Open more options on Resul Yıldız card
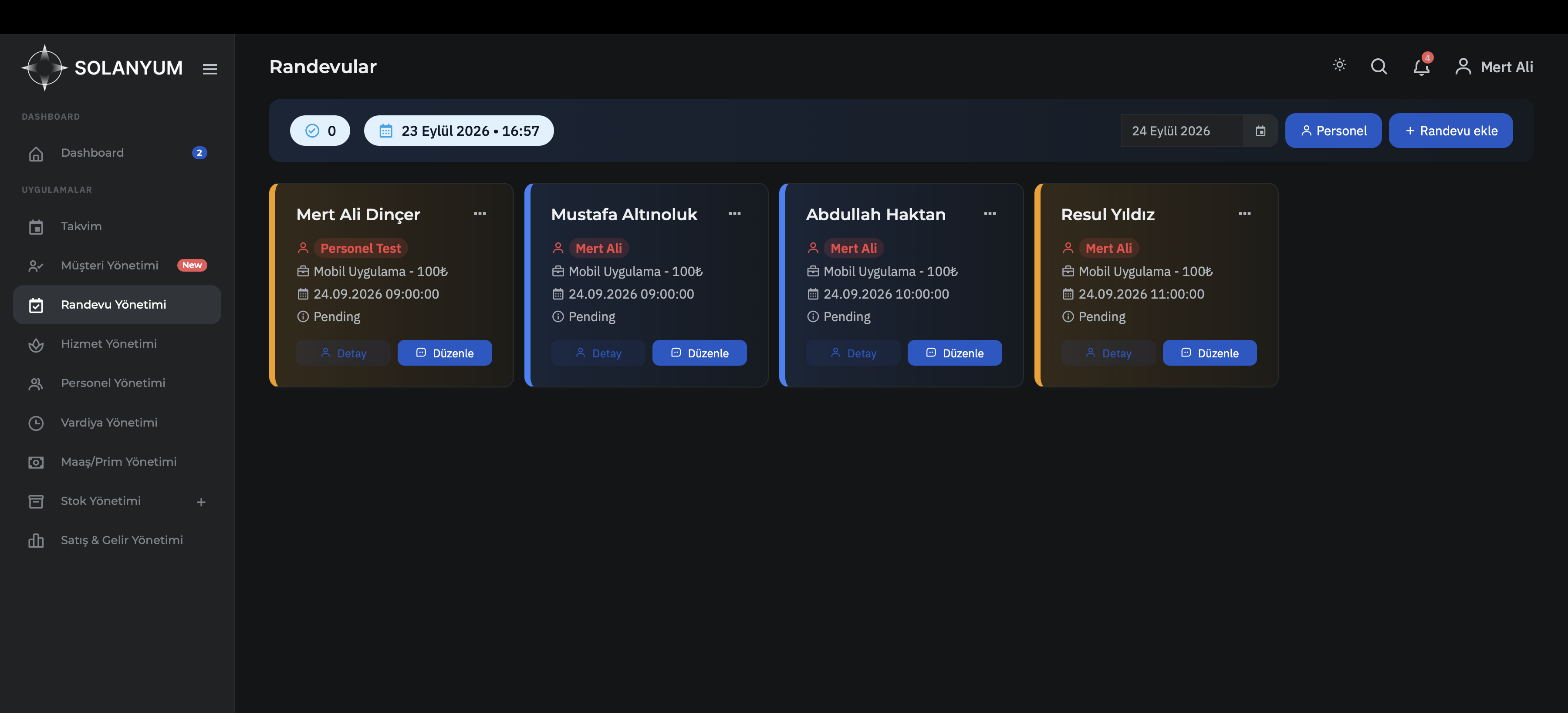Screen dimensions: 1568x713 coord(1245,214)
